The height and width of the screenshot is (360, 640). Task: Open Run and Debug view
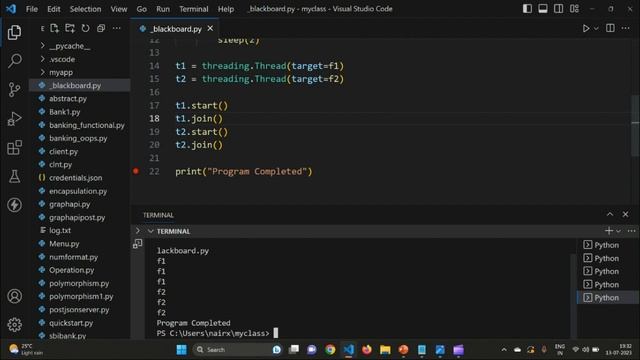click(14, 119)
